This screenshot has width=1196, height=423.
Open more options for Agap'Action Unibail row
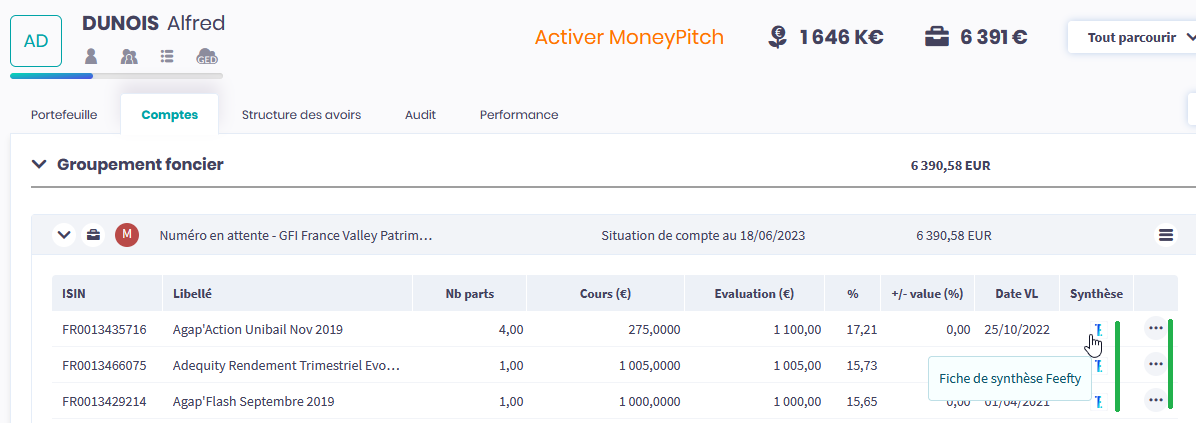pyautogui.click(x=1156, y=328)
